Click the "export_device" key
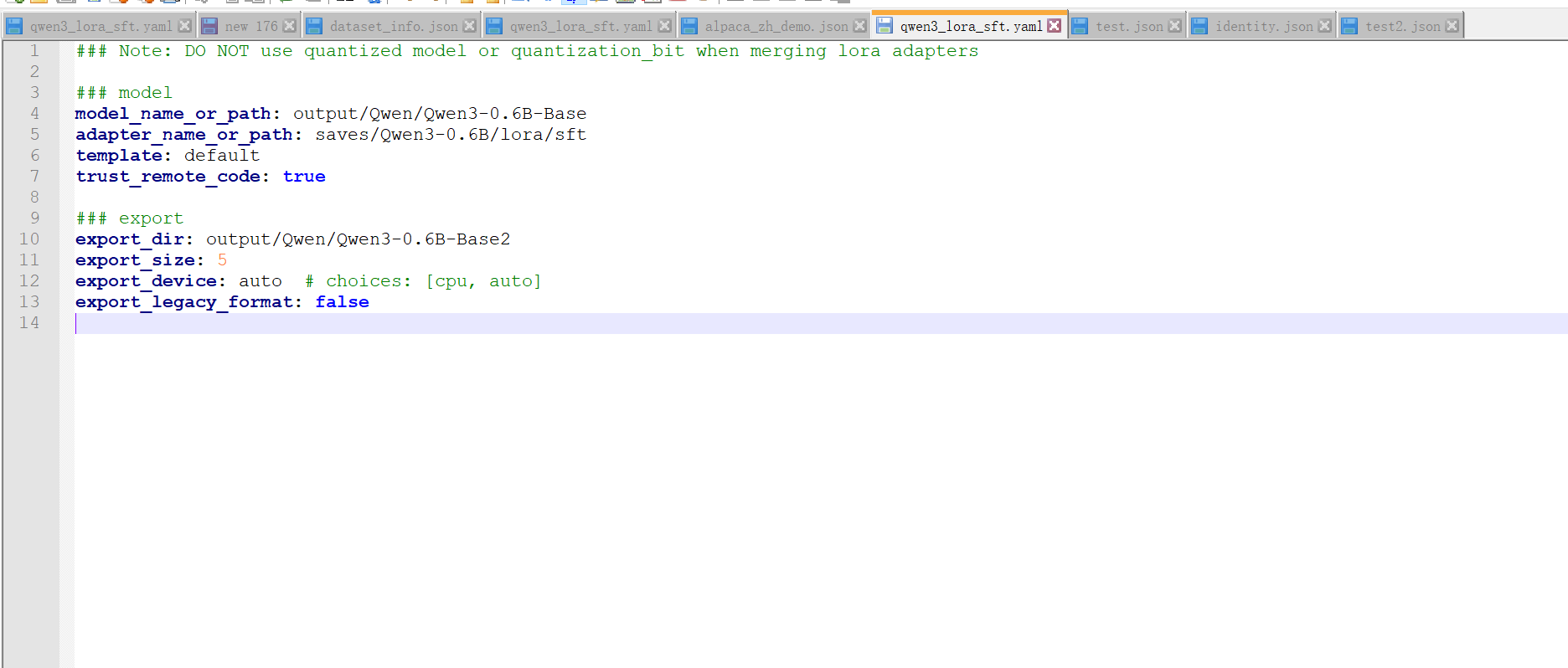Image resolution: width=1568 pixels, height=668 pixels. 146,281
